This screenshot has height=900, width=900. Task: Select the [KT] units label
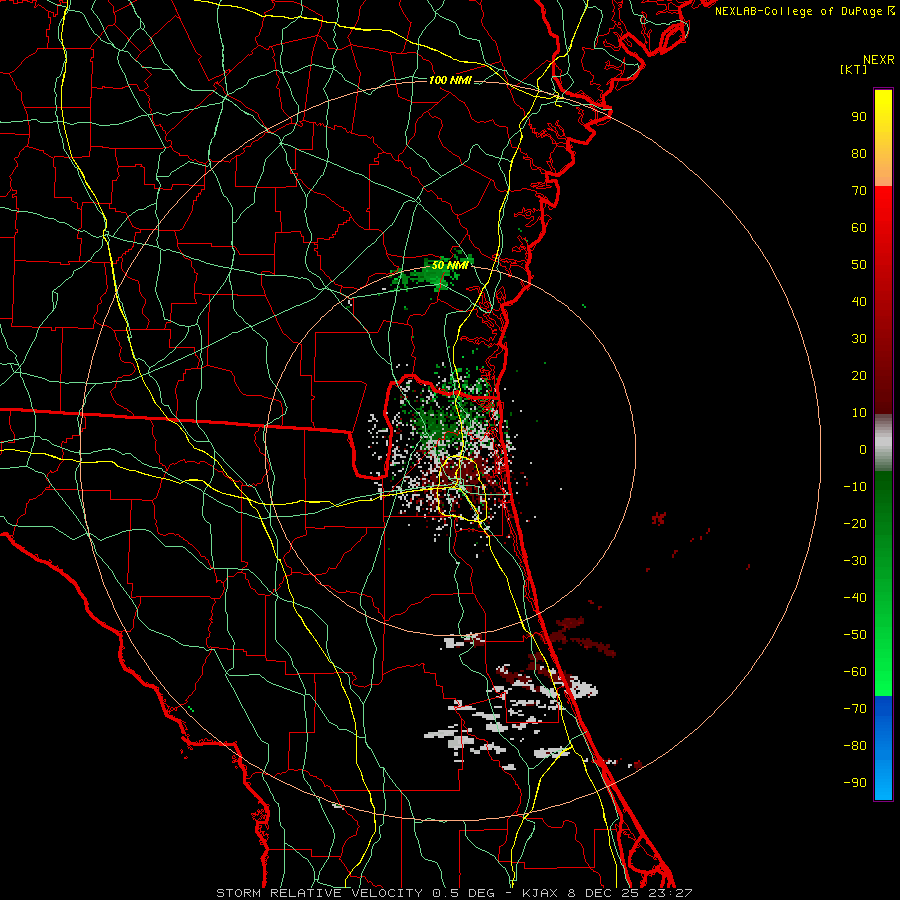(x=854, y=69)
